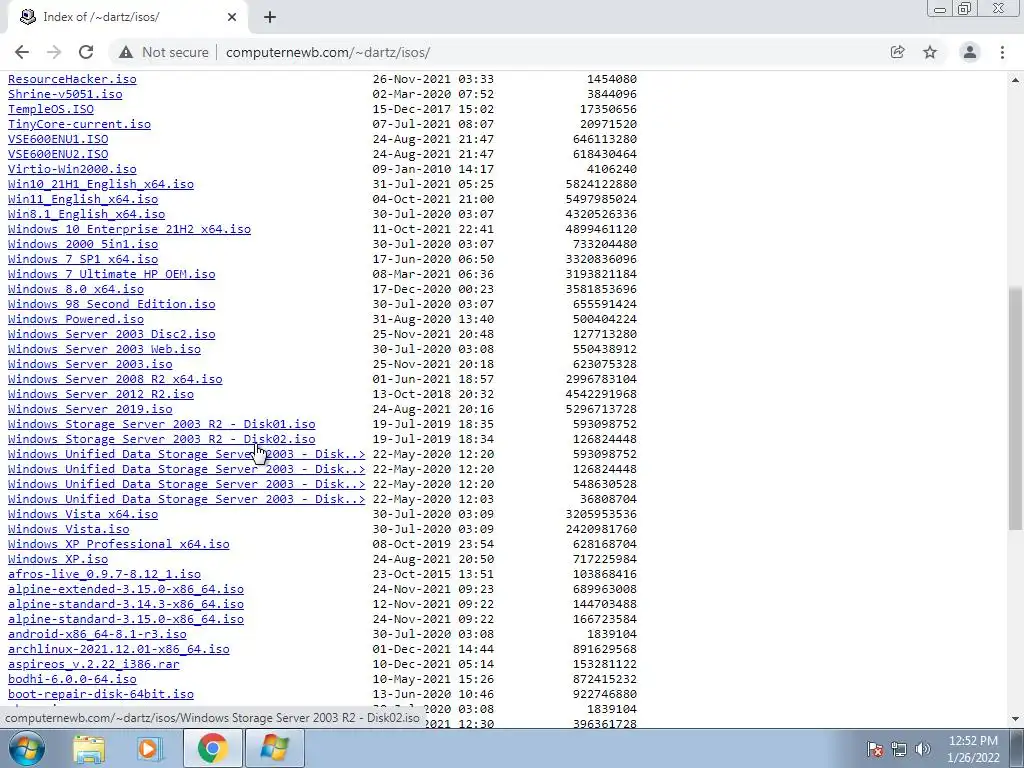Click scrollbar up arrow
This screenshot has height=768, width=1024.
(1016, 80)
